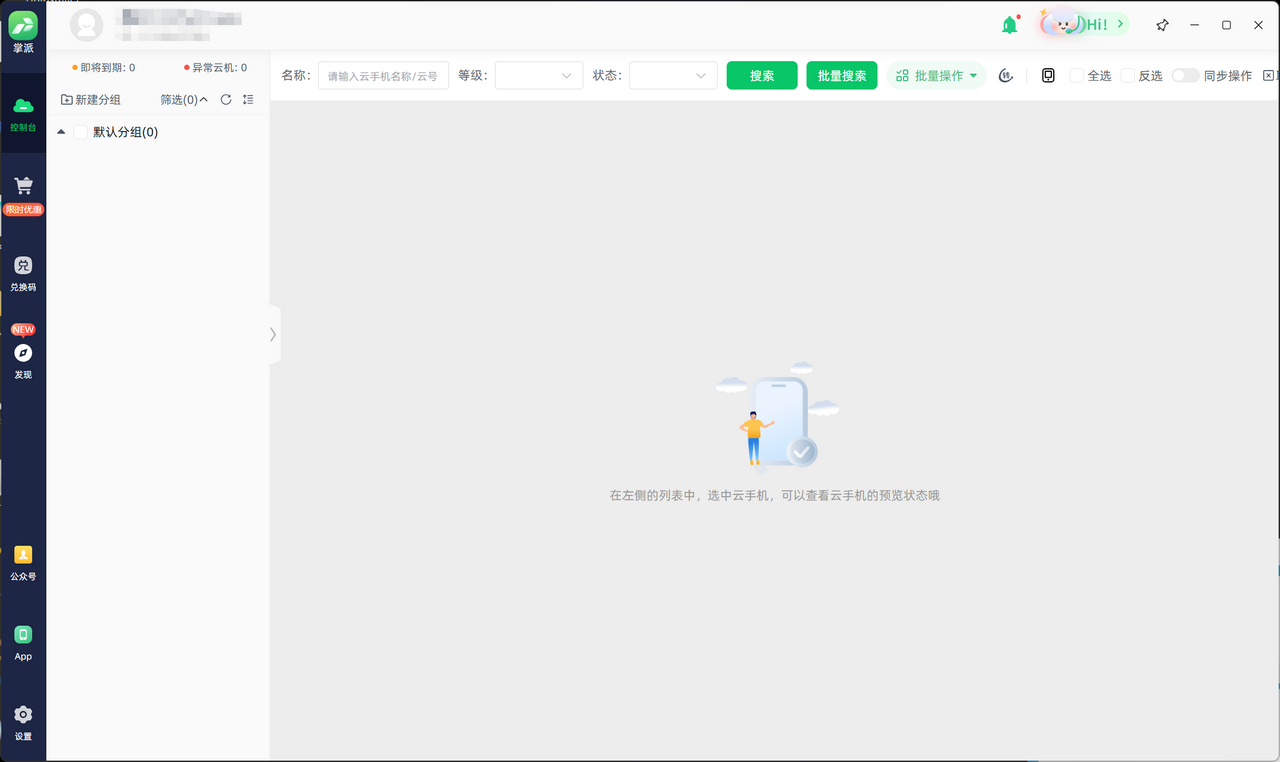Click the notification bell icon

tap(1009, 24)
